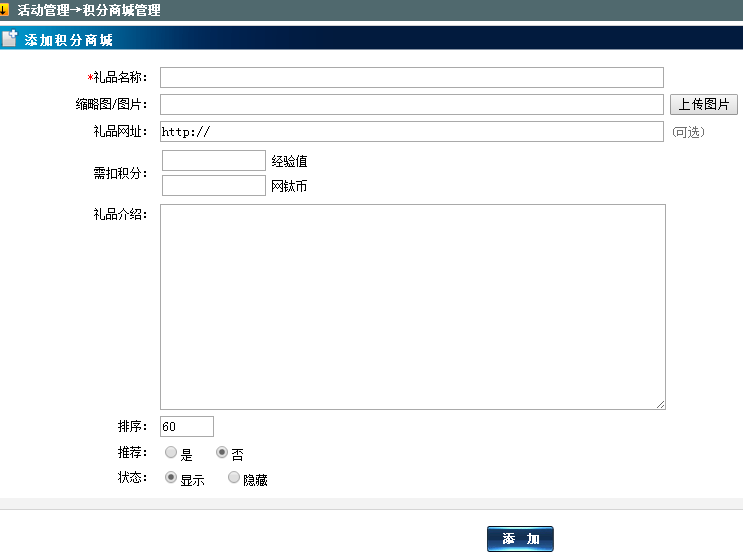743x559 pixels.
Task: Click the *礼品名称: label
Action: click(x=118, y=77)
